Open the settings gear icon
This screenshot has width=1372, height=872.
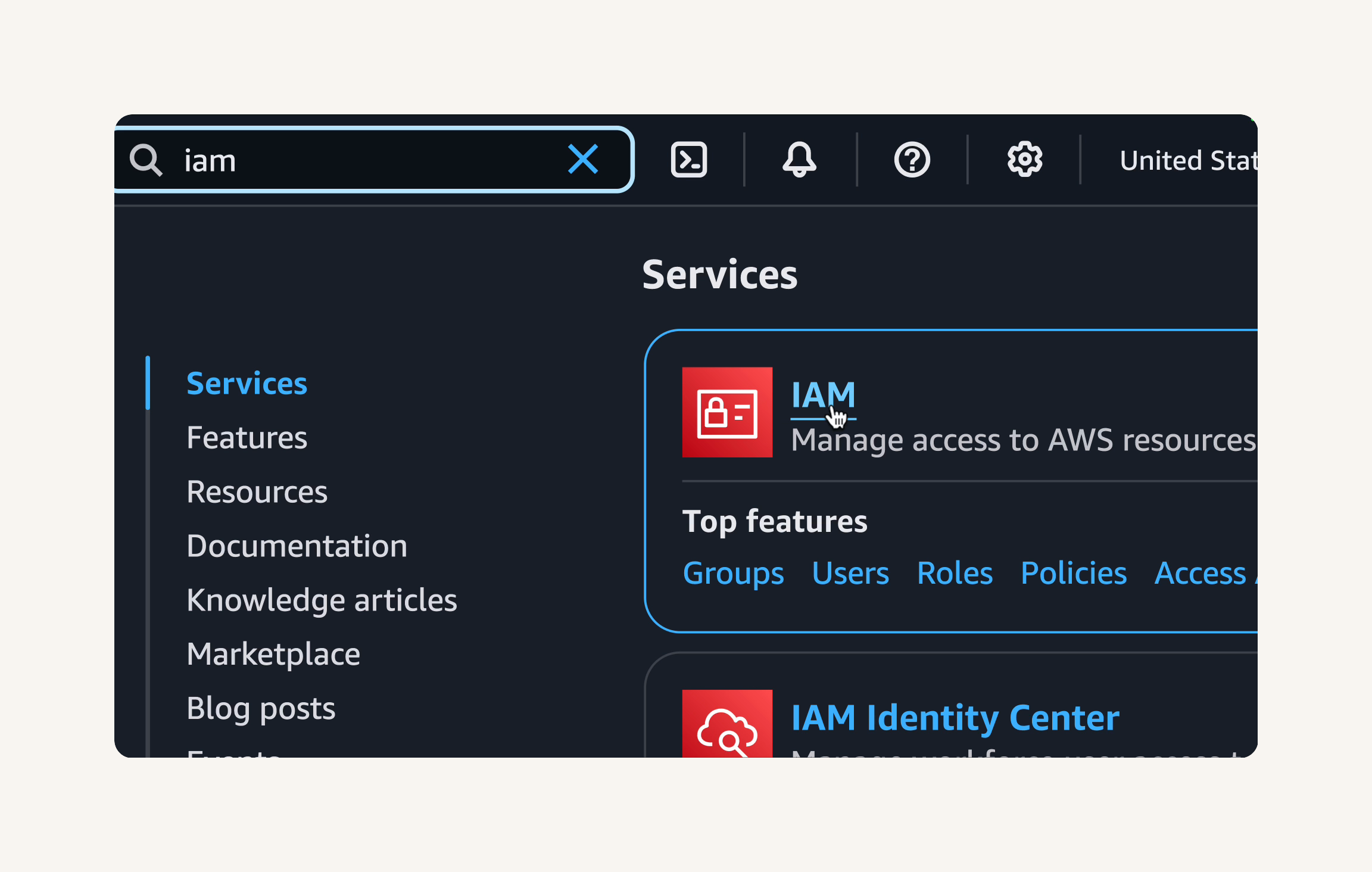tap(1024, 159)
